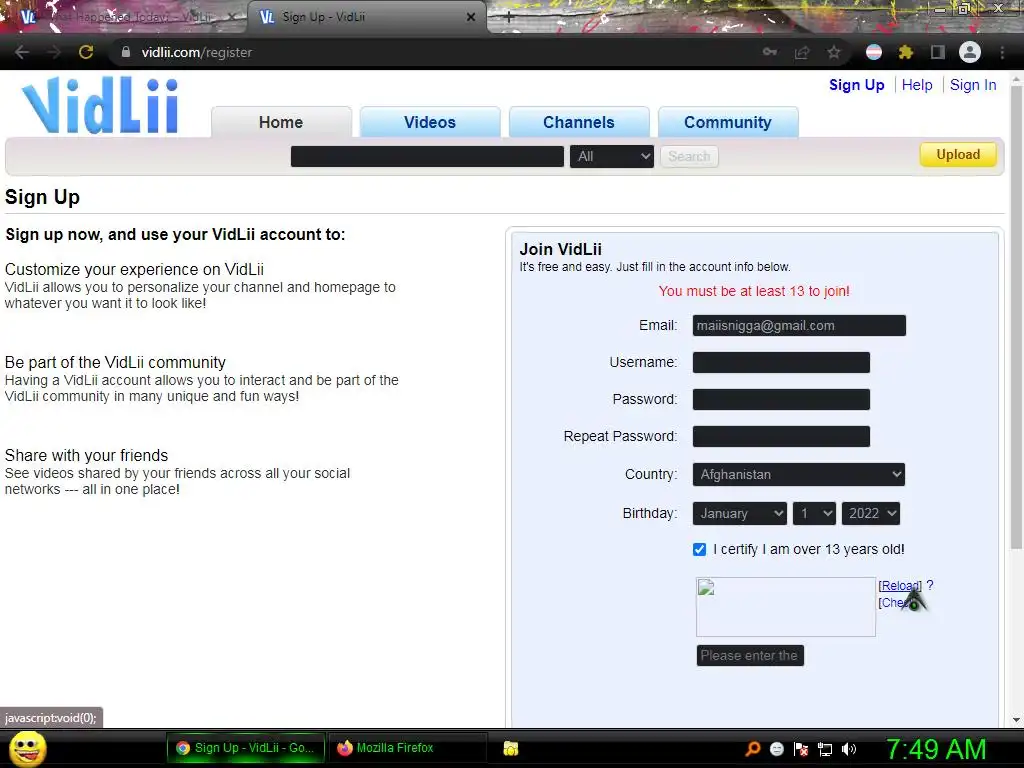
Task: Switch to Mozilla Firefox taskbar window
Action: pos(409,748)
